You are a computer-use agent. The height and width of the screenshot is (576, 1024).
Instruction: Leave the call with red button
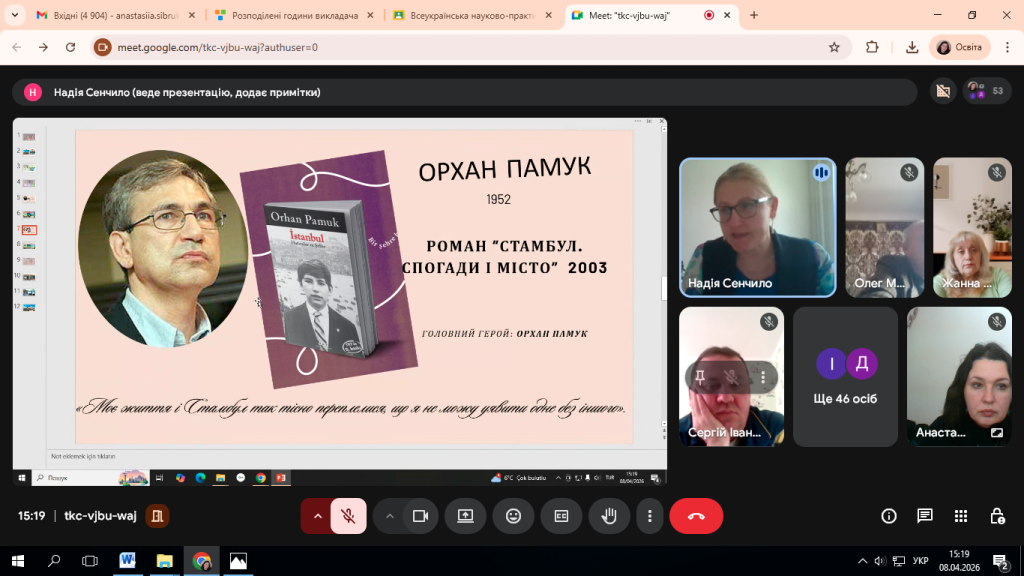tap(696, 516)
